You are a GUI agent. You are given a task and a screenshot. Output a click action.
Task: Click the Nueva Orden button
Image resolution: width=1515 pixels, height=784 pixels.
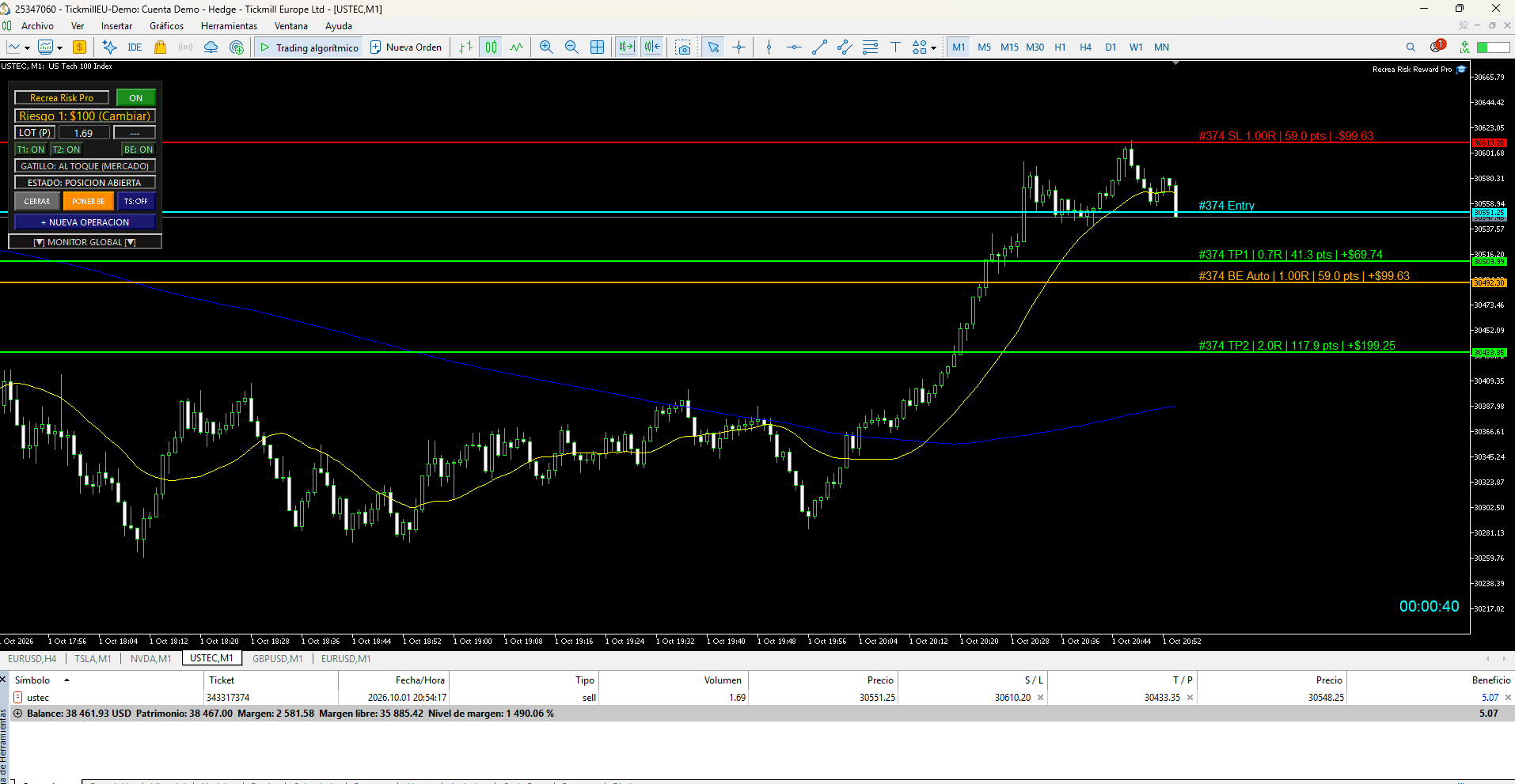[x=406, y=47]
